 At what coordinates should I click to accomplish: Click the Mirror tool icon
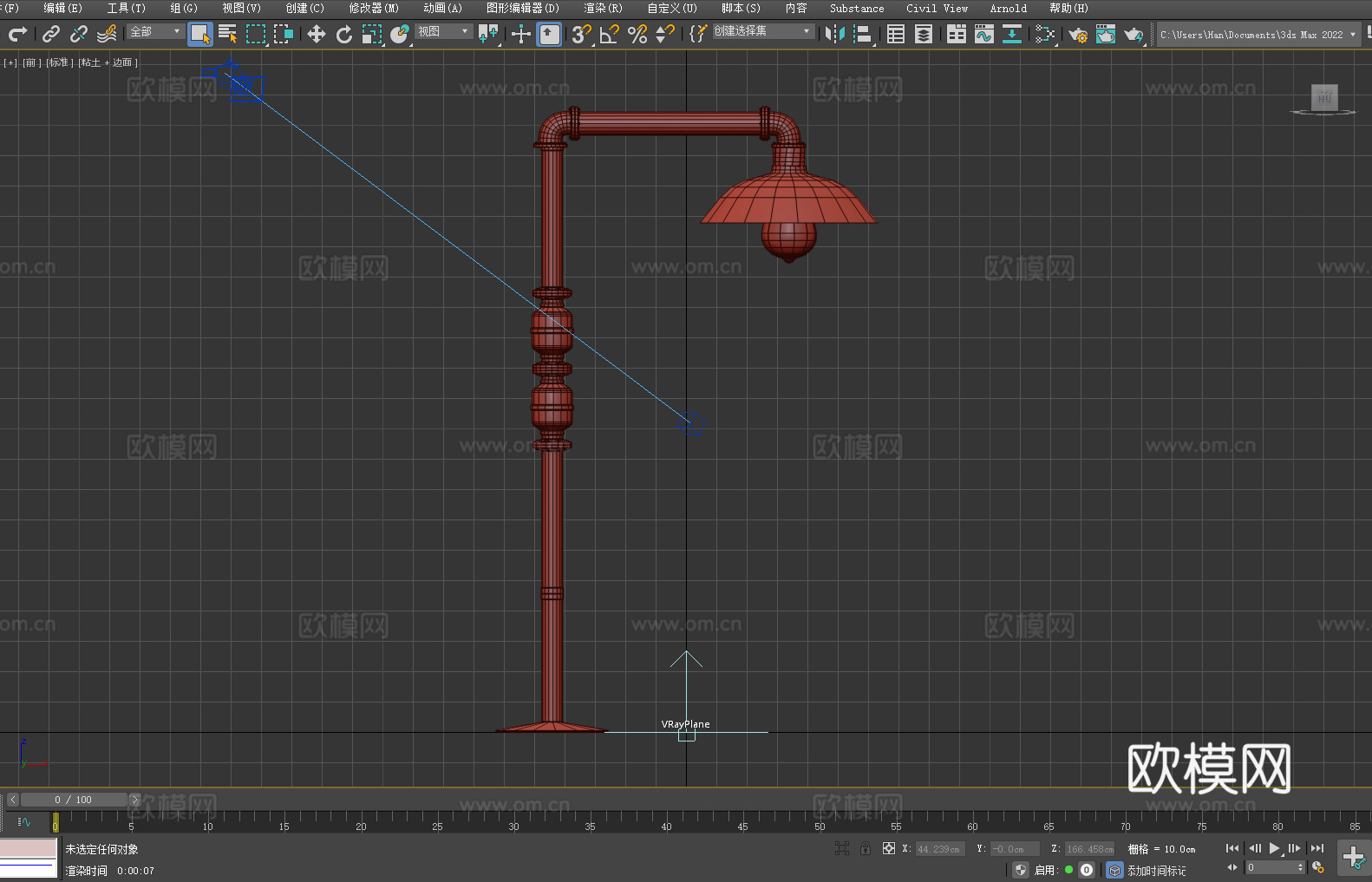(x=834, y=34)
